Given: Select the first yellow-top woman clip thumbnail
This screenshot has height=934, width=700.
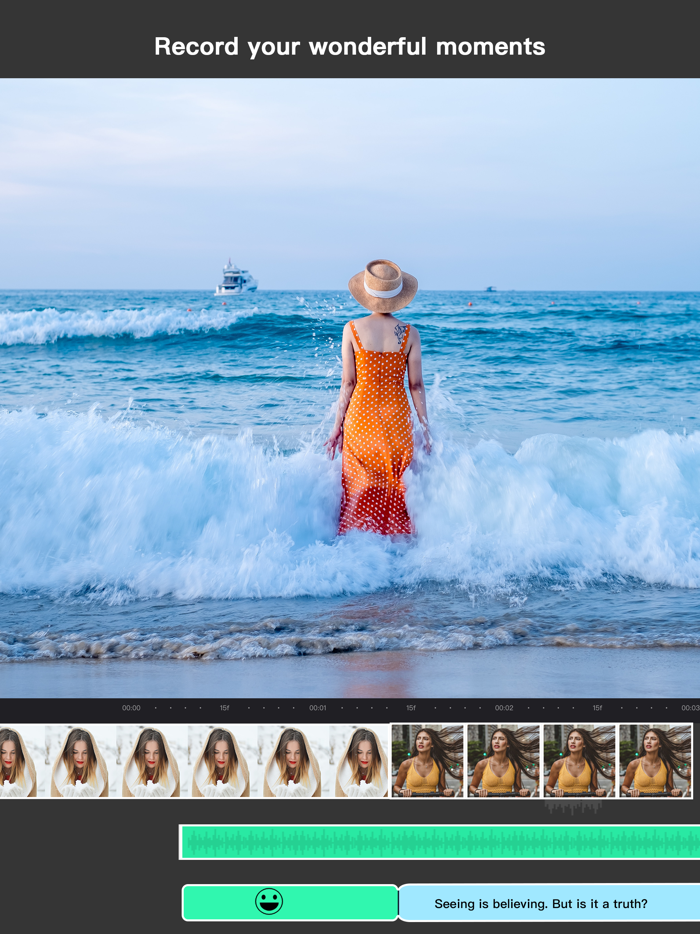Looking at the screenshot, I should pos(427,761).
